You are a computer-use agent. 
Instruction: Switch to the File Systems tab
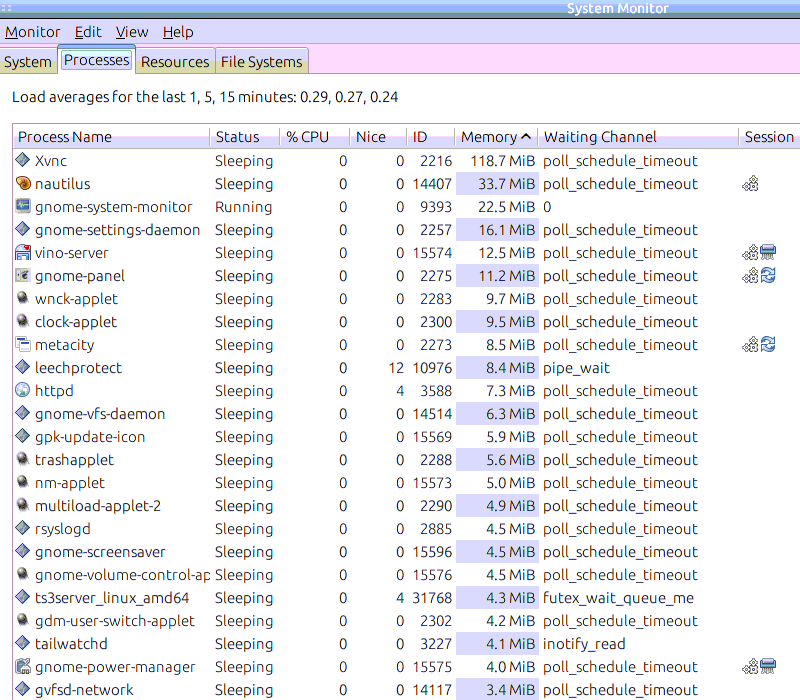pyautogui.click(x=261, y=62)
